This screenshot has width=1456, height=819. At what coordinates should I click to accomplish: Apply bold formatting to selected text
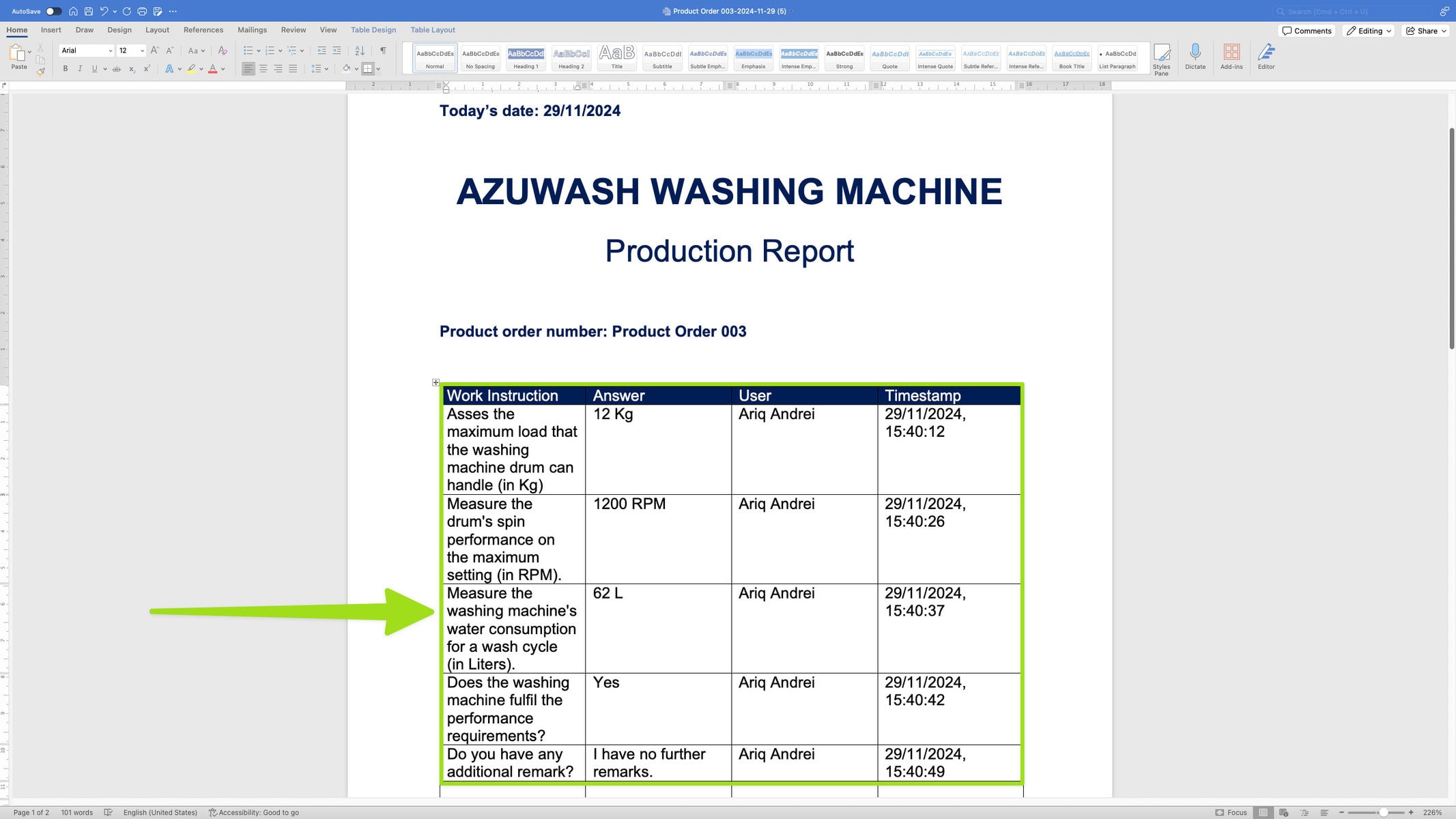66,68
